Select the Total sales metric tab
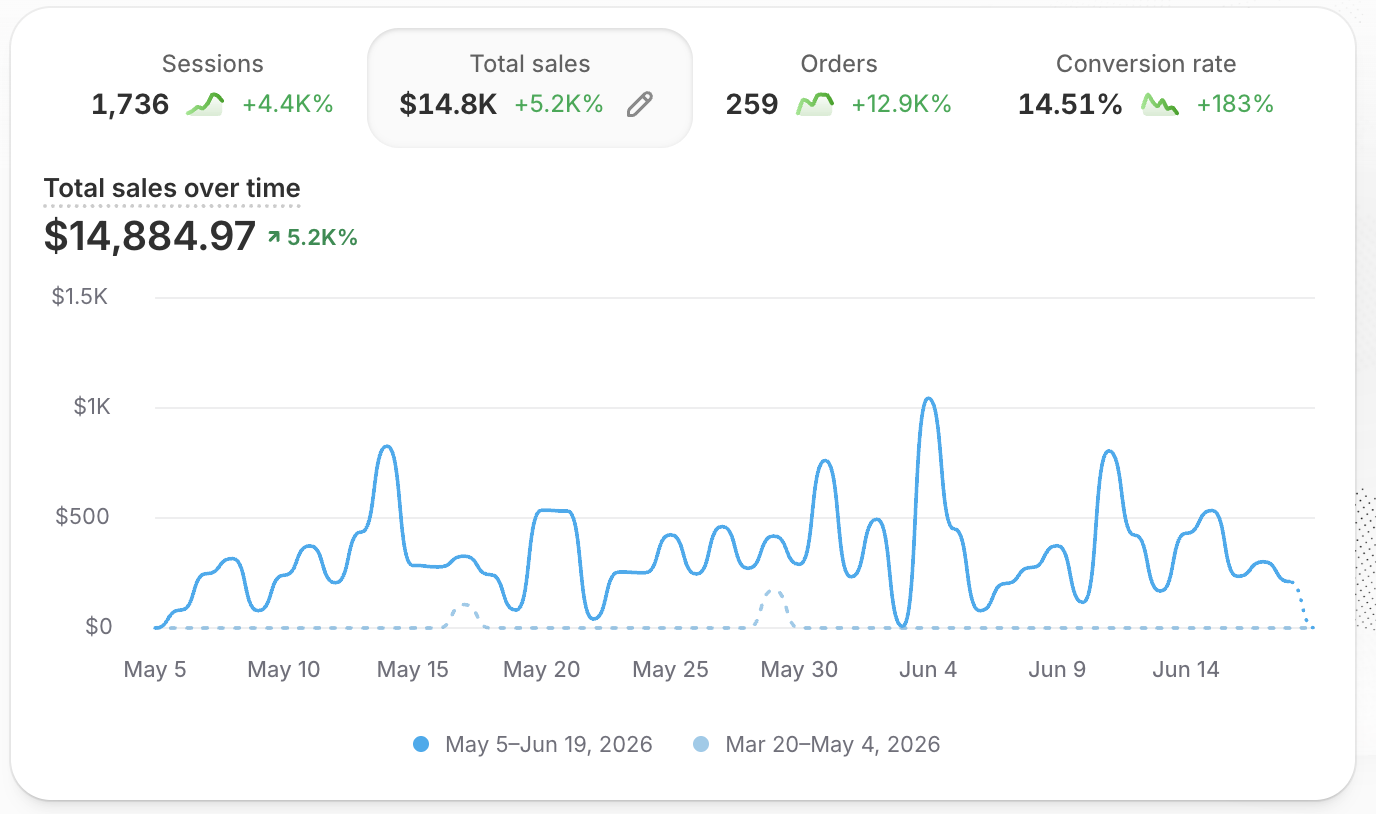Viewport: 1376px width, 814px height. click(x=530, y=87)
